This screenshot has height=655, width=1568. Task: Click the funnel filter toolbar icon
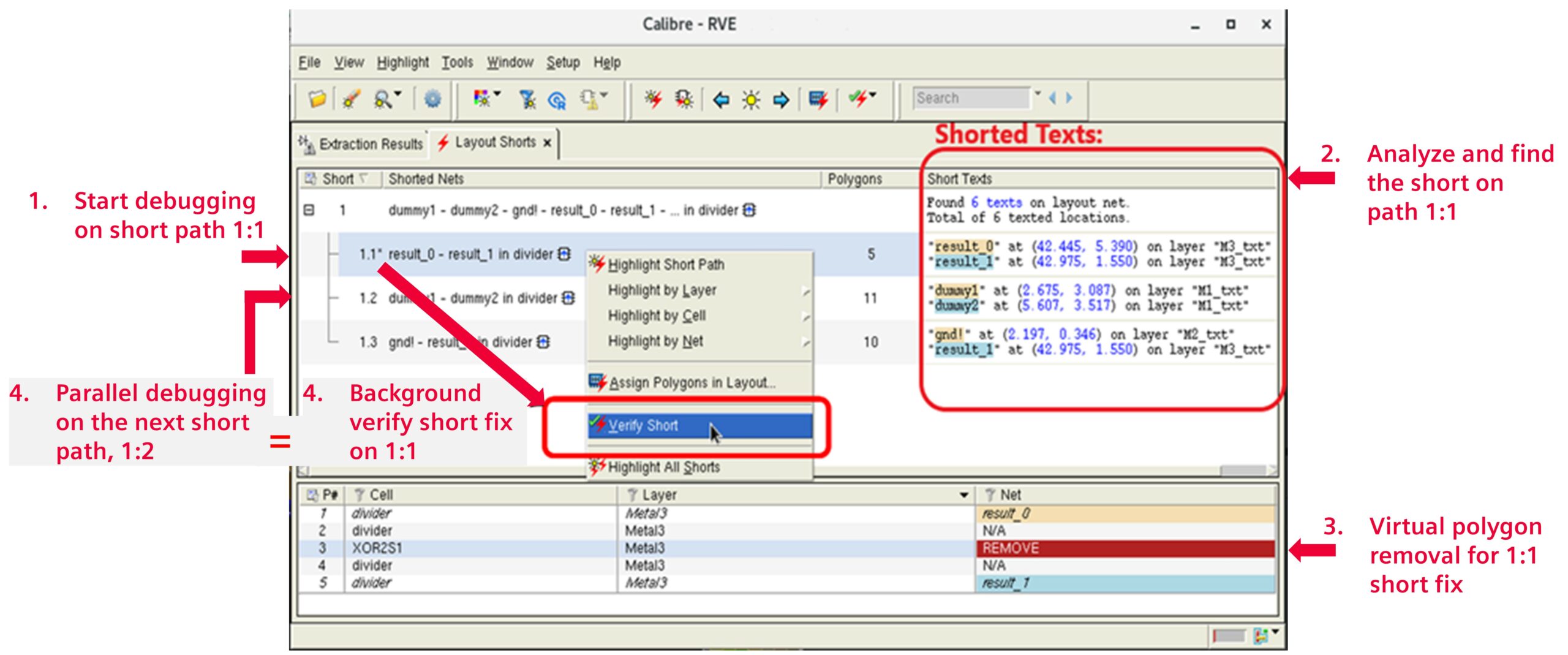point(527,99)
